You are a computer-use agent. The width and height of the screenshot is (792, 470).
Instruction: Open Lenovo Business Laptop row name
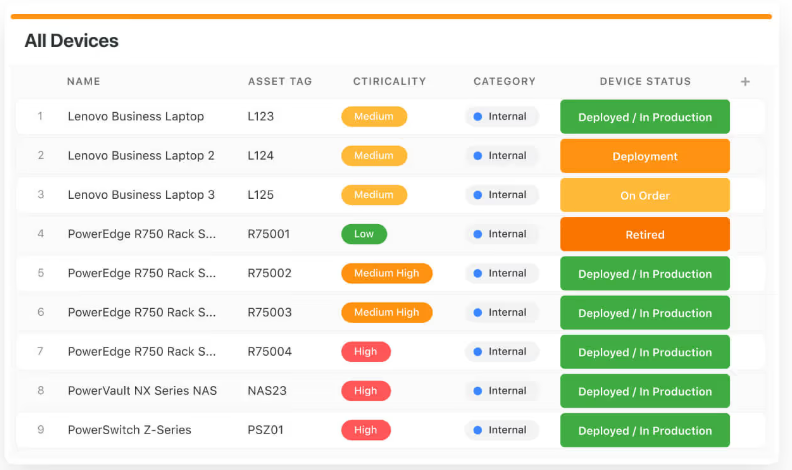[136, 117]
